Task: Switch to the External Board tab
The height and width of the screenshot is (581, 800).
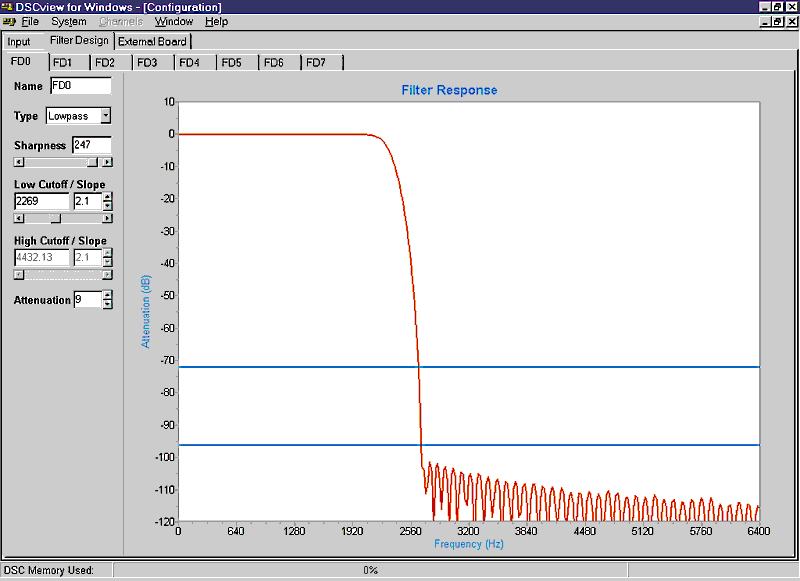Action: tap(152, 41)
